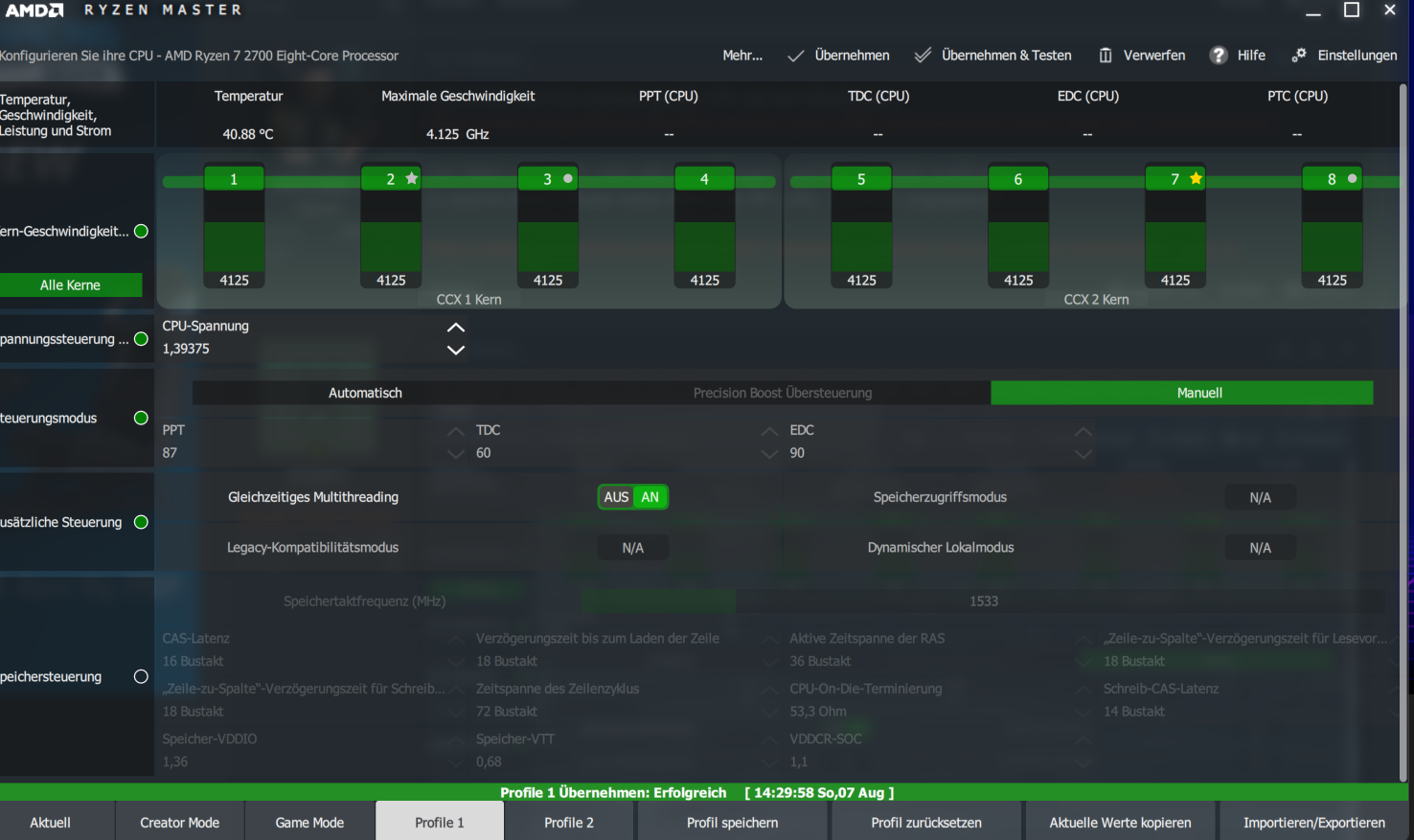This screenshot has width=1414, height=840.
Task: Switch to Creator Mode tab
Action: pyautogui.click(x=180, y=822)
